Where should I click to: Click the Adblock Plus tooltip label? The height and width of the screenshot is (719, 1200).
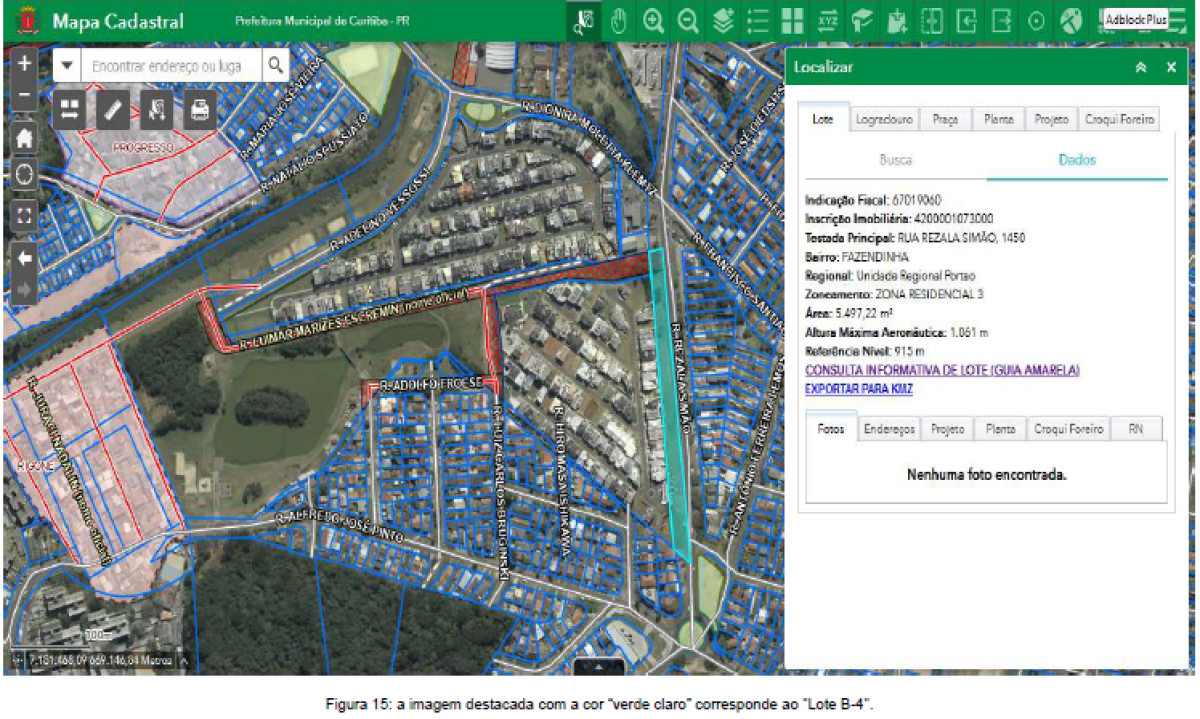tap(1136, 19)
